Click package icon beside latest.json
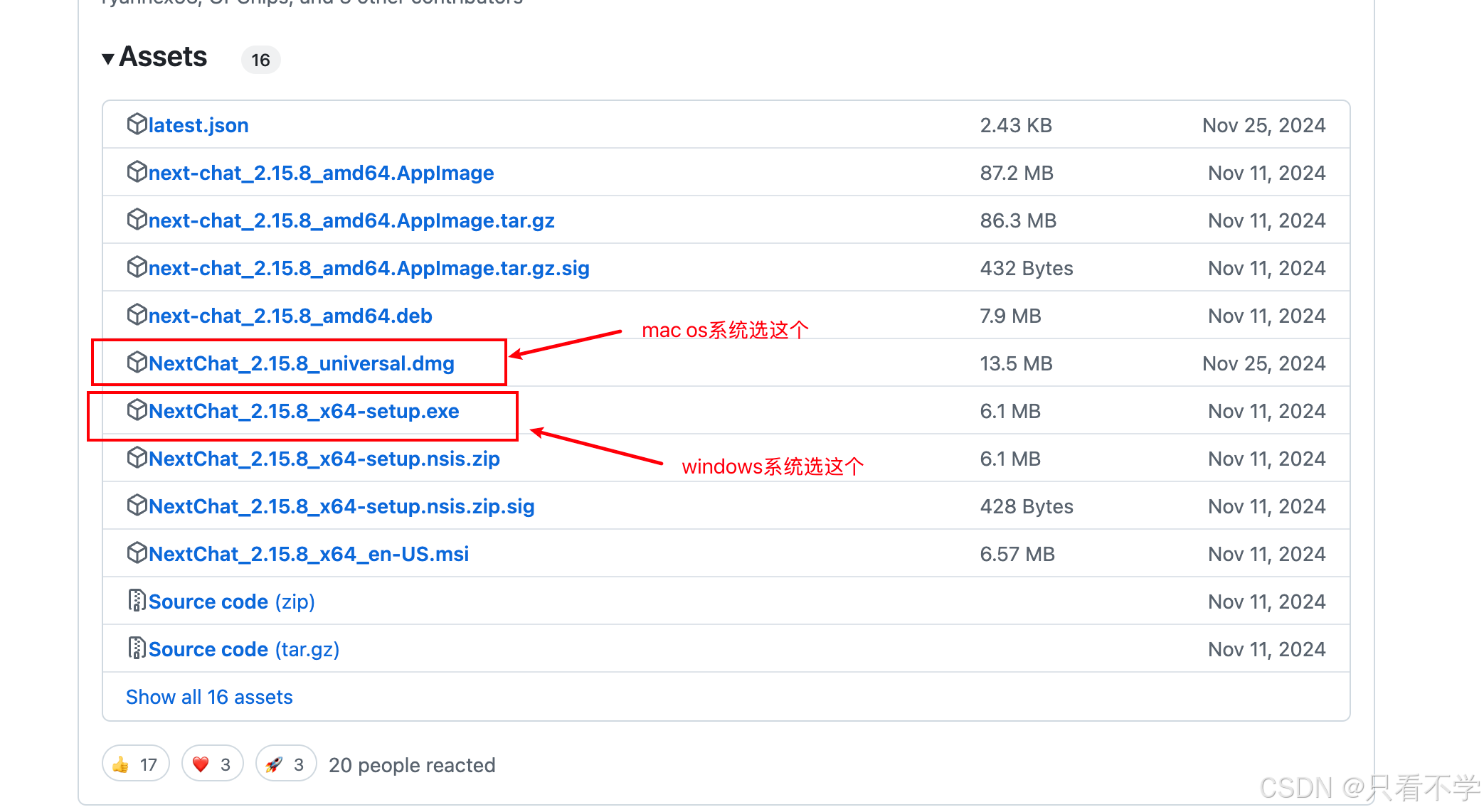This screenshot has height=812, width=1484. coord(137,124)
